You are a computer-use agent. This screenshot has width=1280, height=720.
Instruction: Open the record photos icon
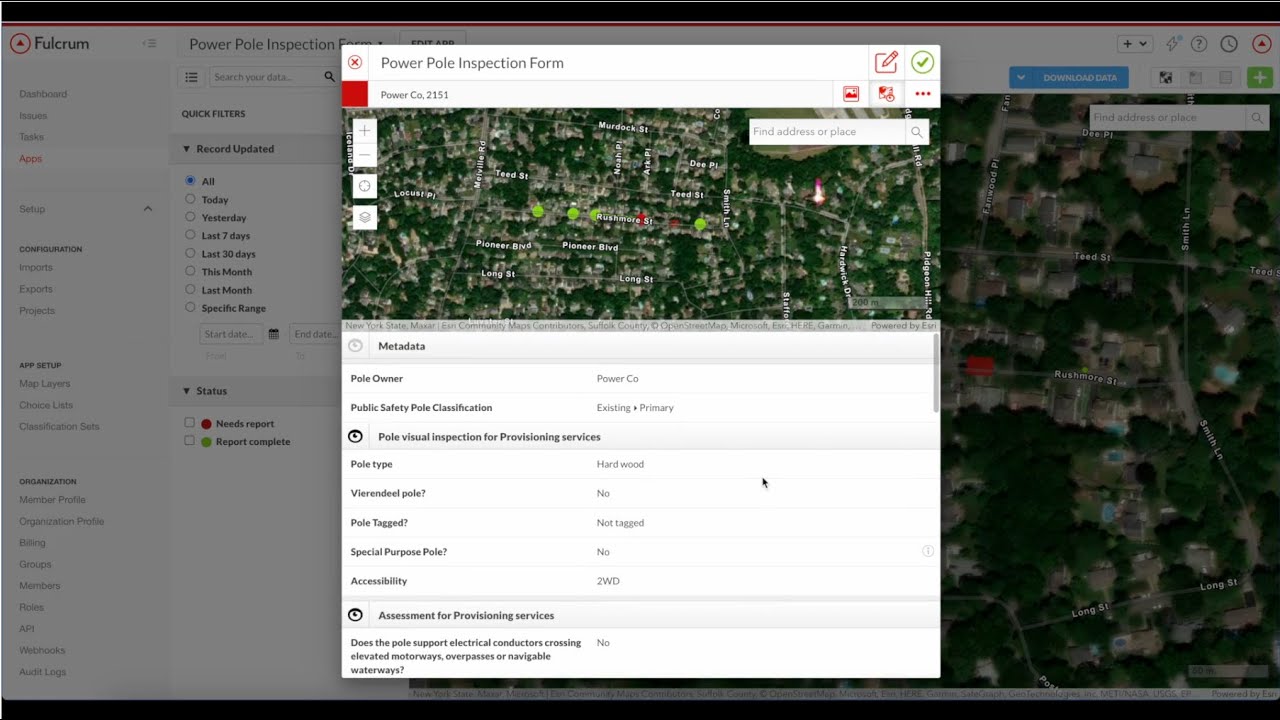point(851,94)
